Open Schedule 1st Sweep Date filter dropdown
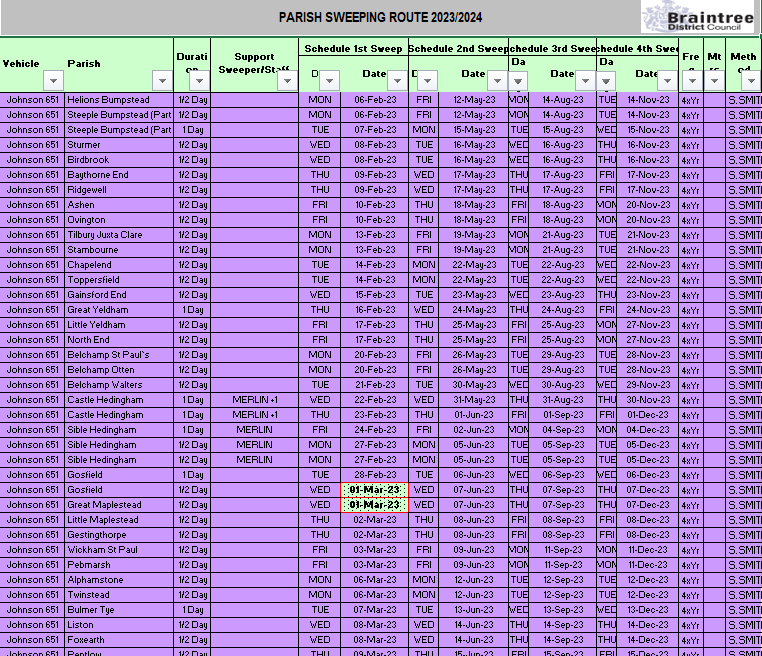The width and height of the screenshot is (762, 656). 397,80
